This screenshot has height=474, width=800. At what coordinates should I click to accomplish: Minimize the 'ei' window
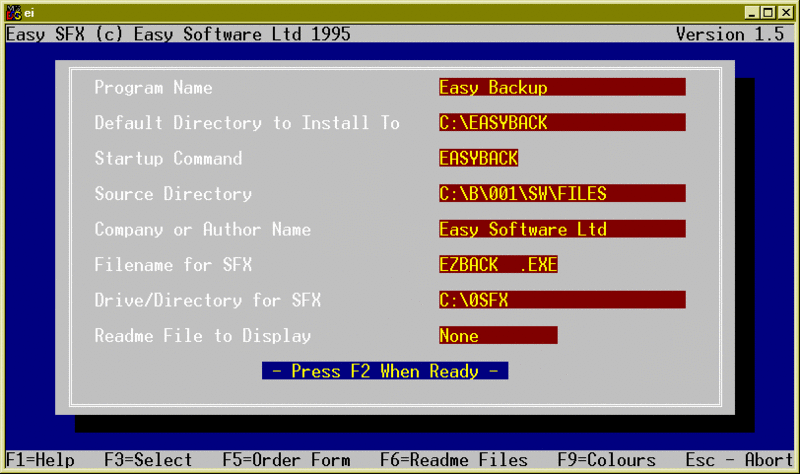tap(752, 13)
